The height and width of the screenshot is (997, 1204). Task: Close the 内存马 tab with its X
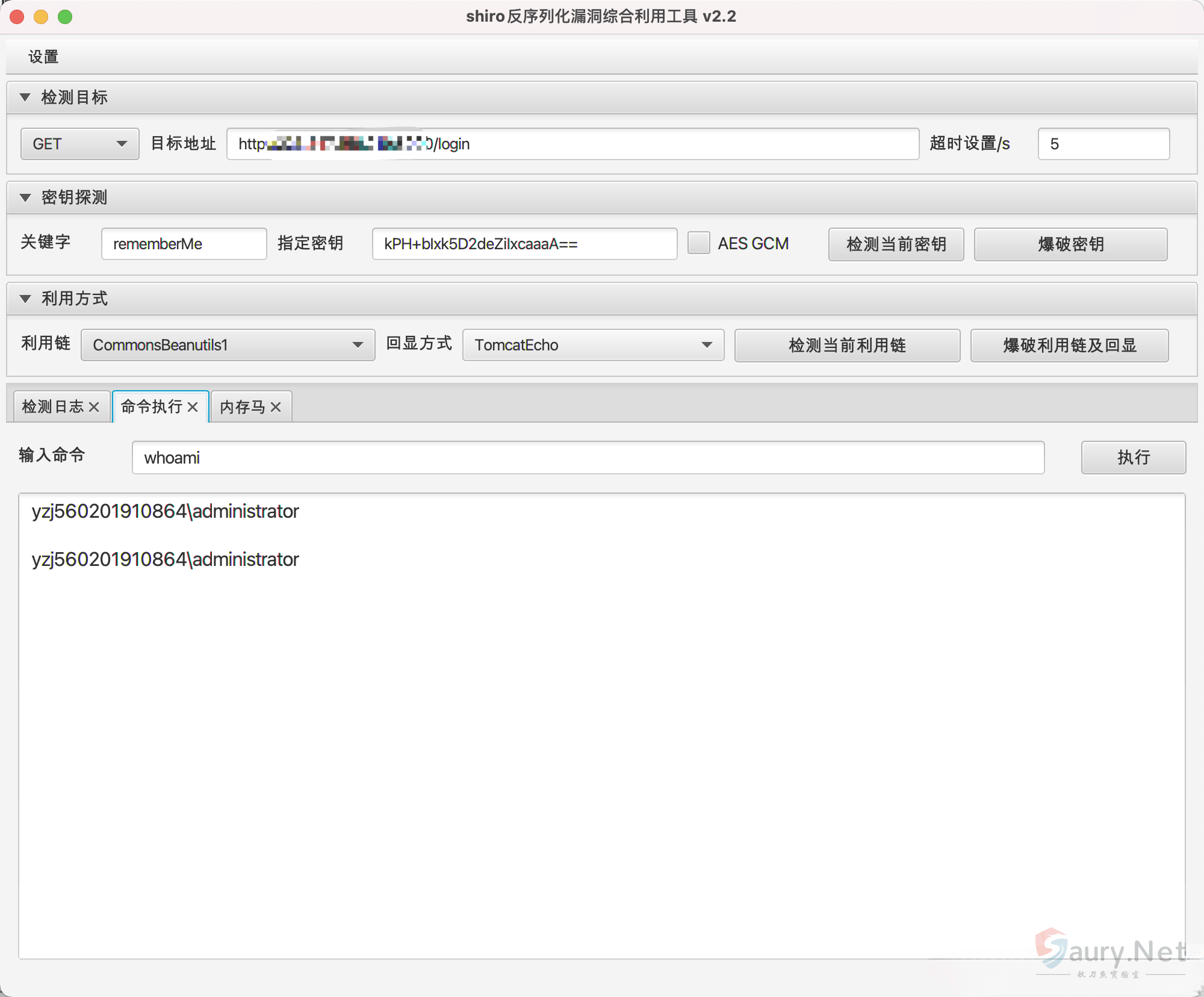[276, 407]
